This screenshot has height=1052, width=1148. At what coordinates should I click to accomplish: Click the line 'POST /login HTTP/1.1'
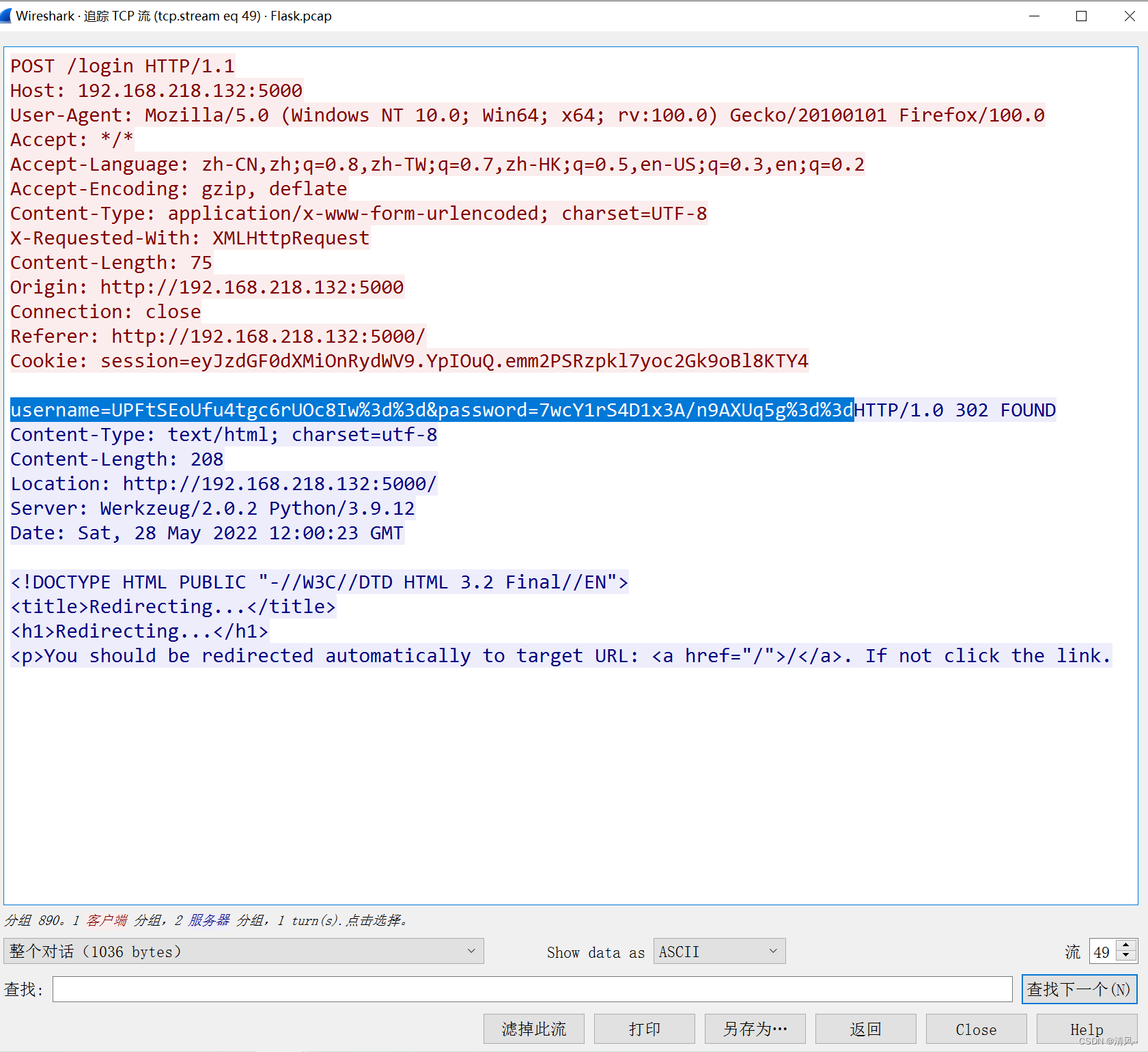click(122, 66)
